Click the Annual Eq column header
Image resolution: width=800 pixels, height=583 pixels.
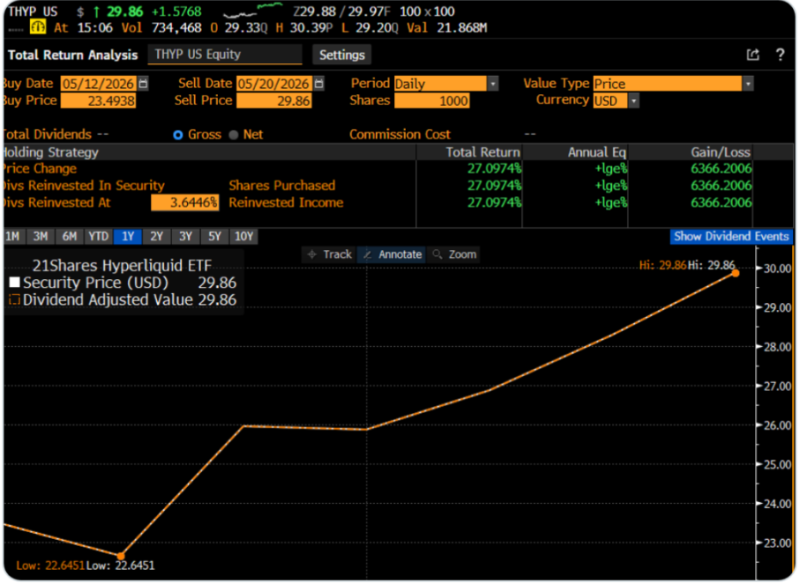point(596,152)
